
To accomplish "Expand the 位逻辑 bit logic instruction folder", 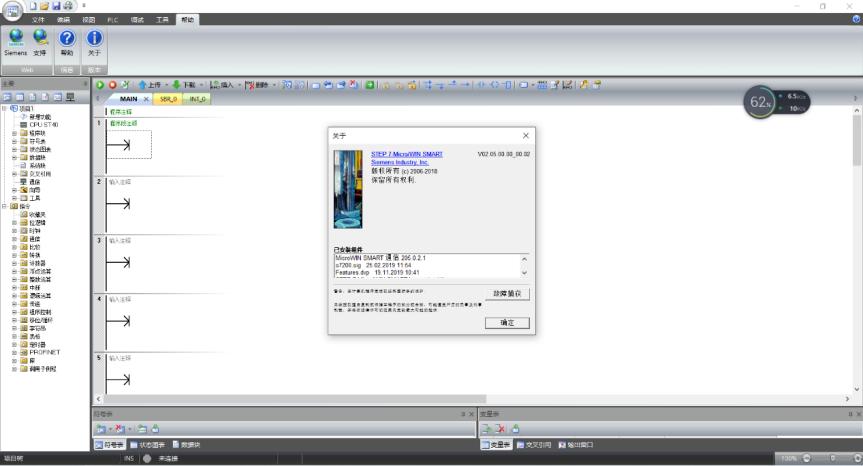I will pyautogui.click(x=14, y=223).
